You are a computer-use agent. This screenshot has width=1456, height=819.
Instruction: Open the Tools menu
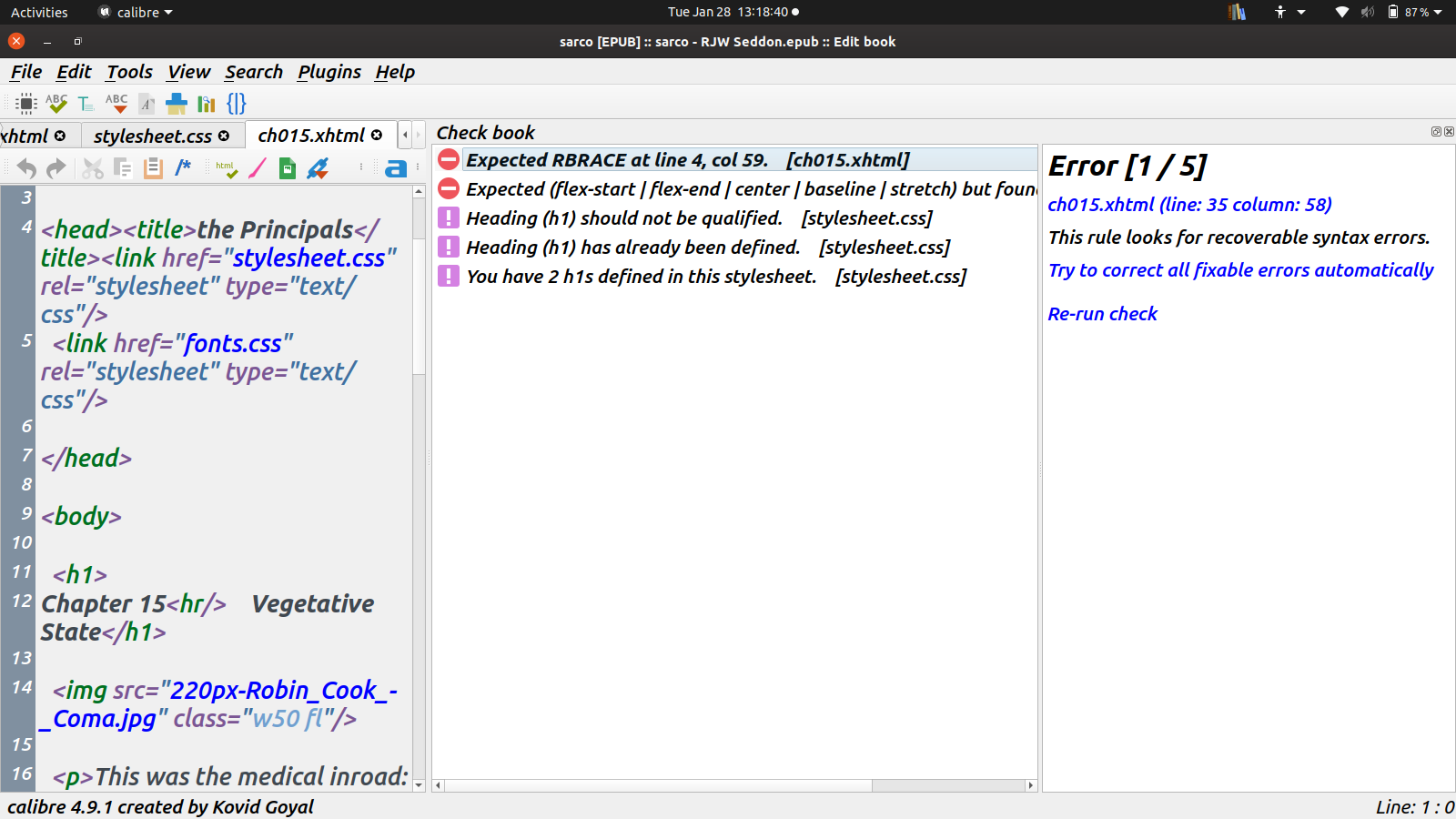[129, 72]
